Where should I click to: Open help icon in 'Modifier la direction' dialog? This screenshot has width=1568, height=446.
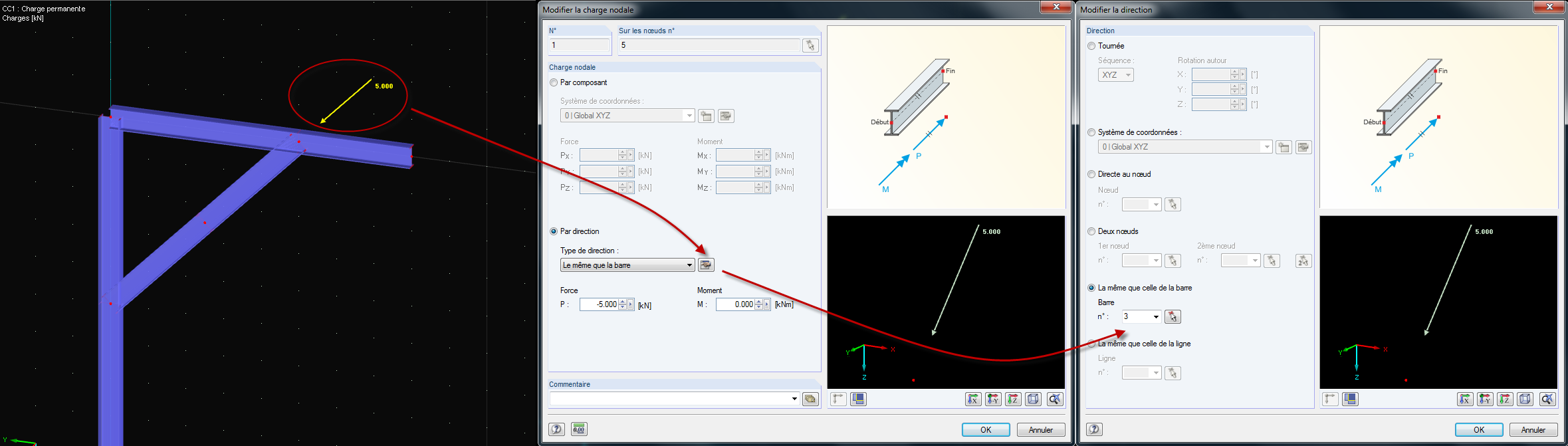coord(1094,429)
